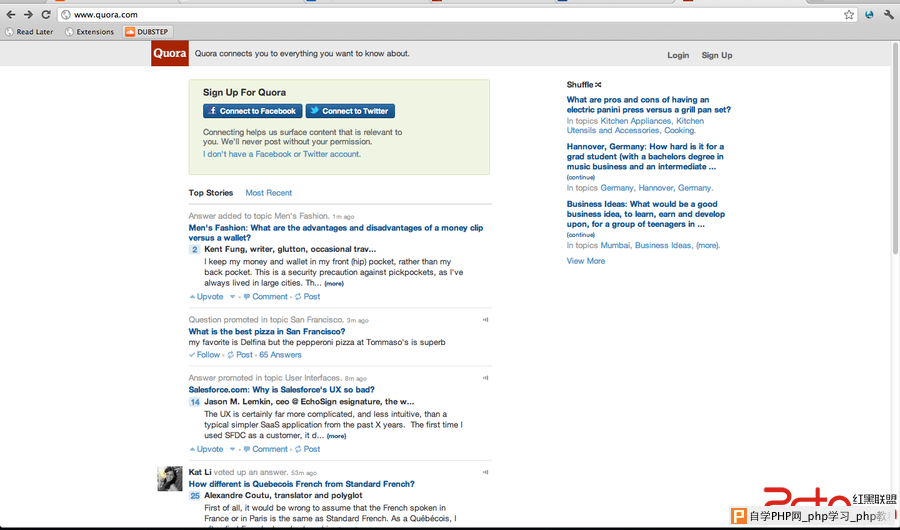The height and width of the screenshot is (530, 900).
Task: Open best pizza in San Francisco question
Action: point(267,331)
